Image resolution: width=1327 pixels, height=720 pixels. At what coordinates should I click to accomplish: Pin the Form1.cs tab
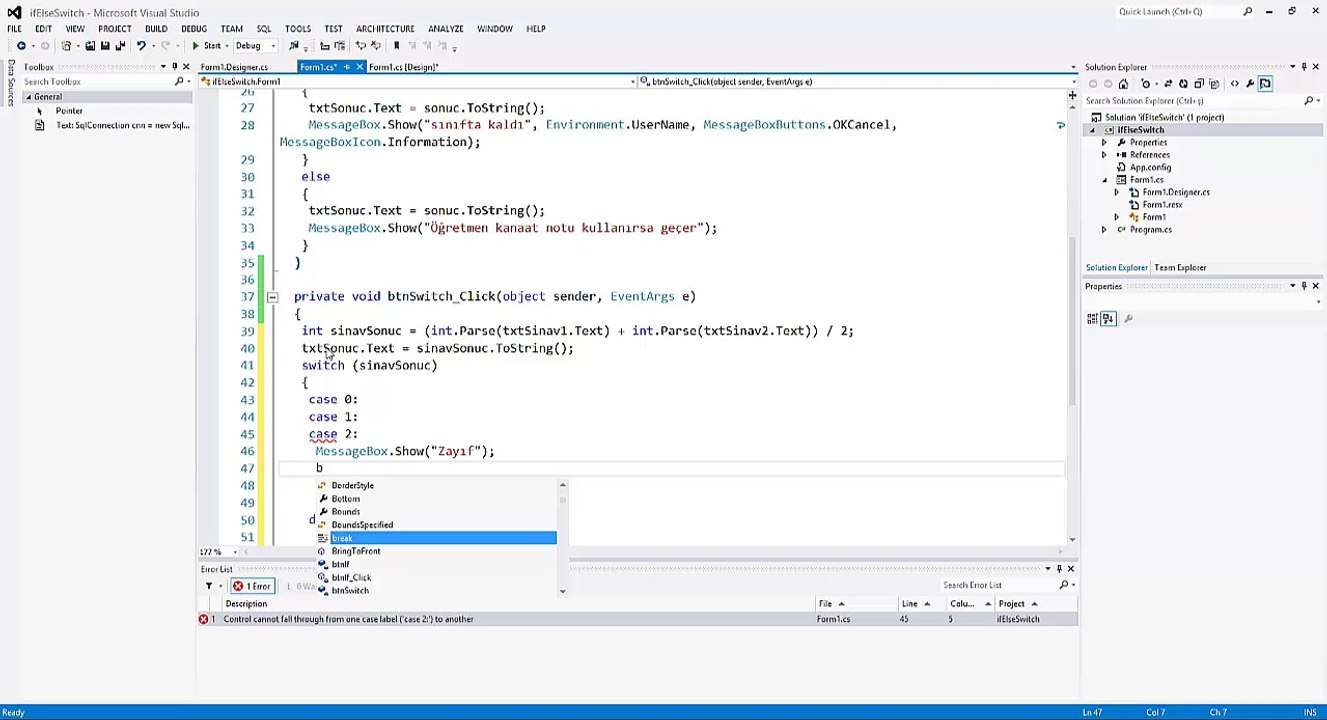[347, 67]
